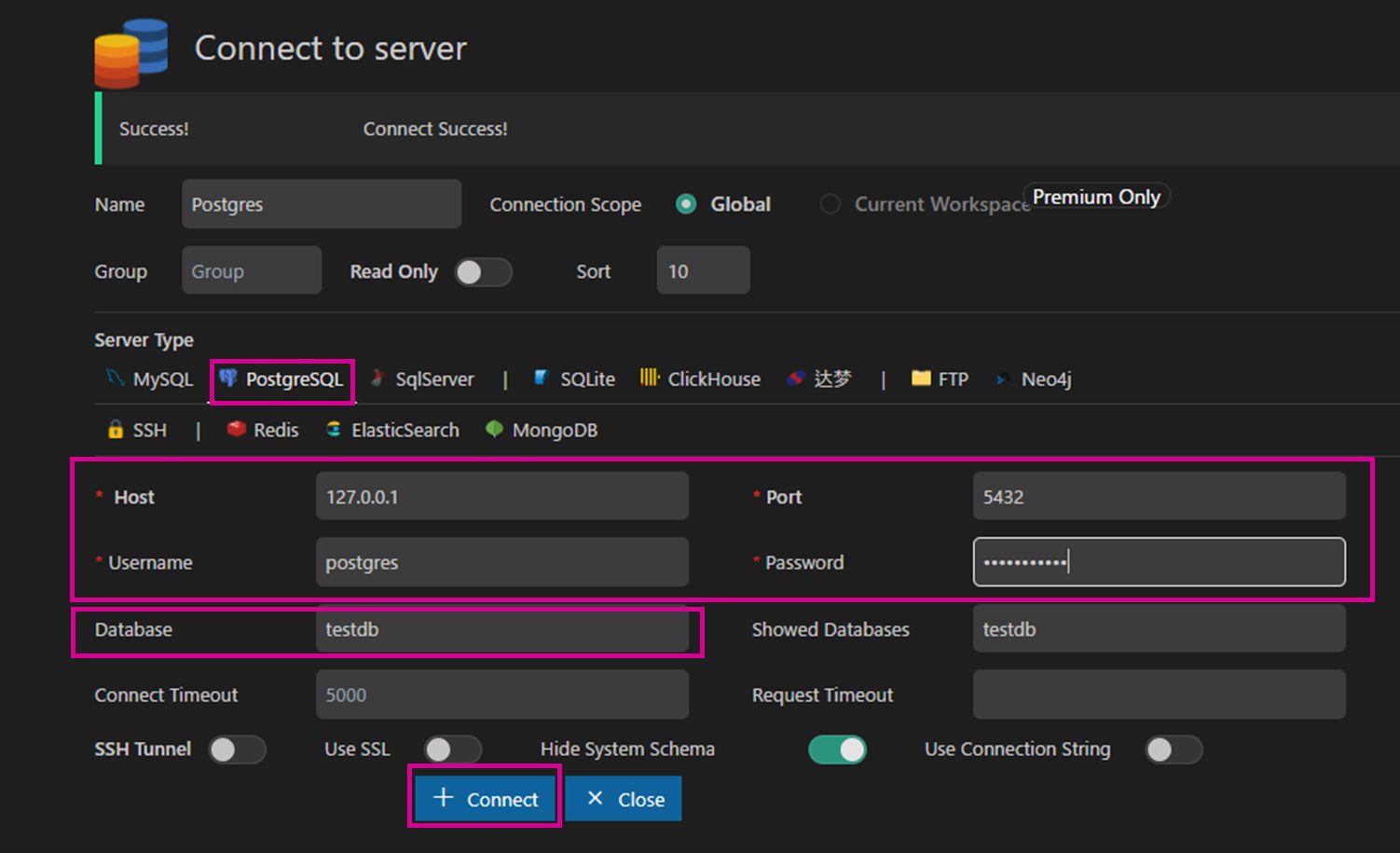Viewport: 1400px width, 853px height.
Task: Select the Neo4j server type icon
Action: tap(1002, 379)
